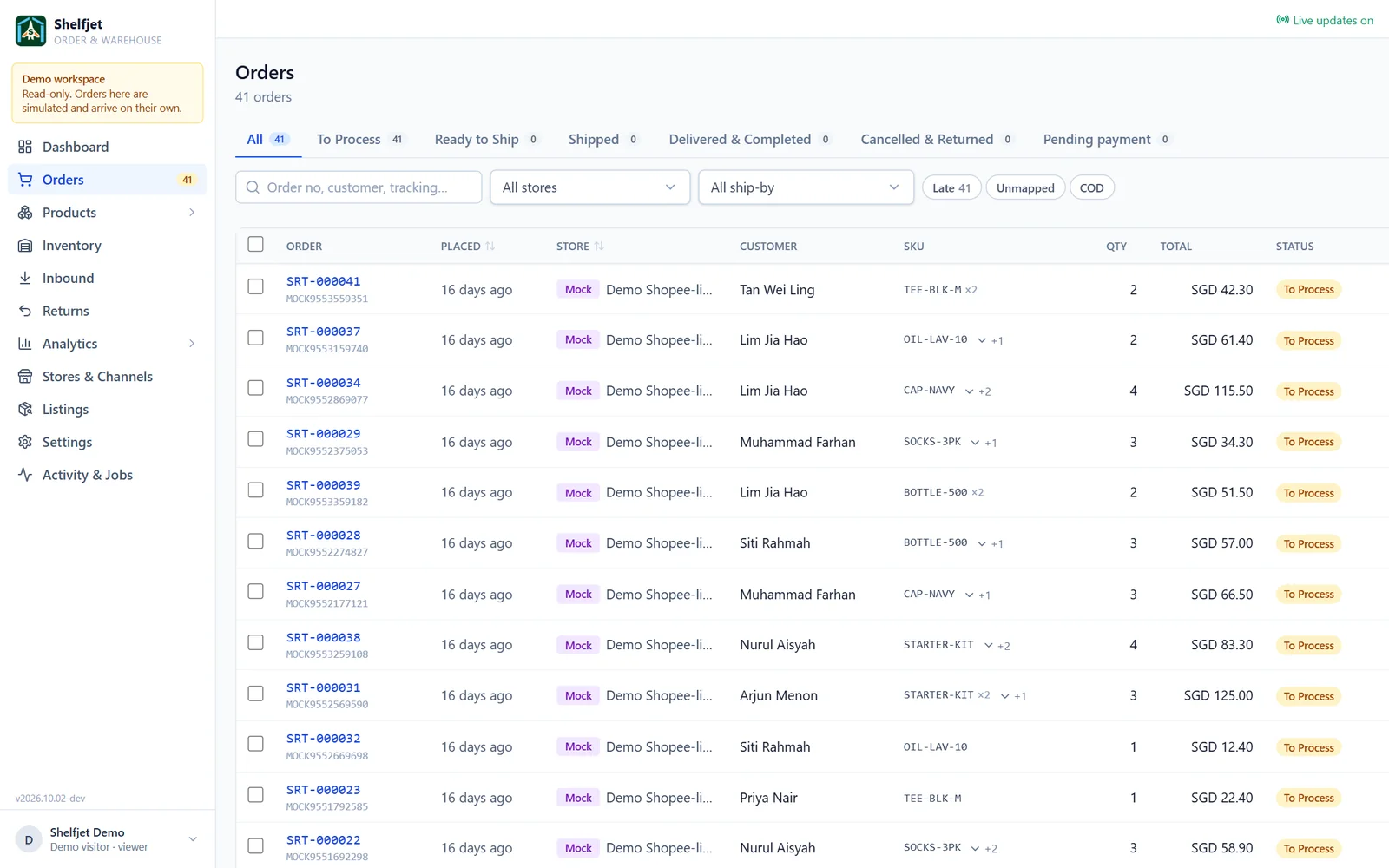Focus the order search input field

pos(359,187)
